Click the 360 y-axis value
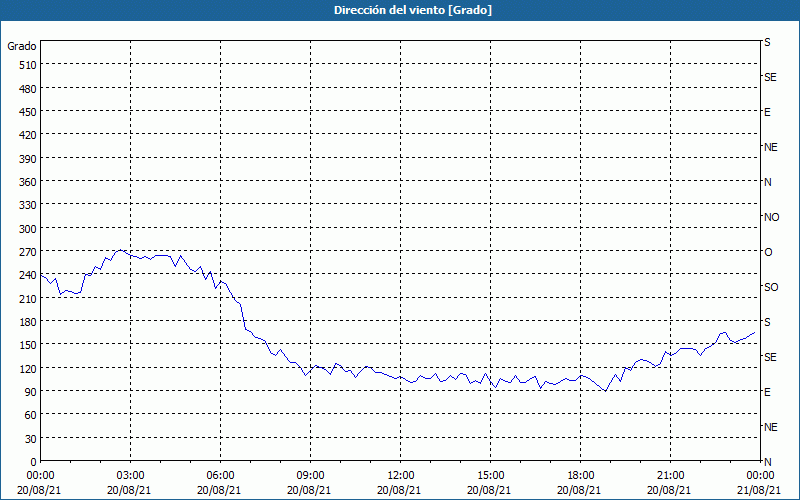This screenshot has height=500, width=800. [28, 182]
